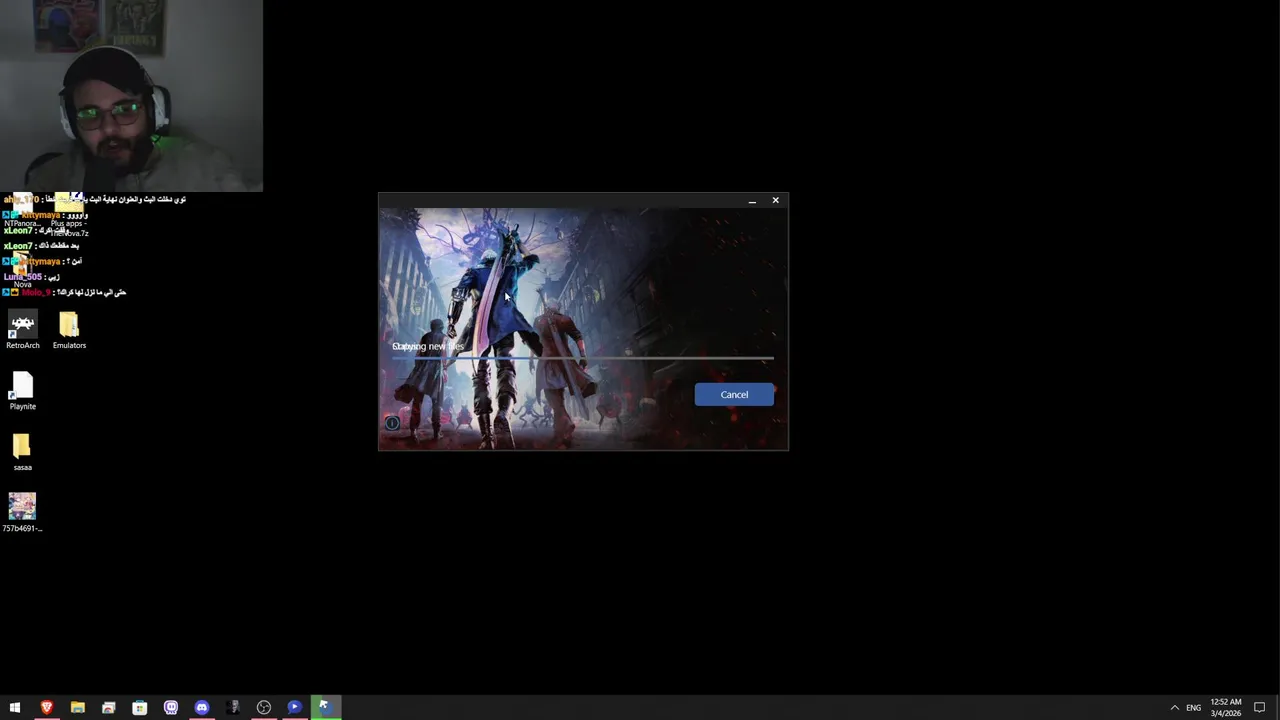This screenshot has width=1280, height=720.
Task: Select the sasaa desktop folder
Action: tap(23, 453)
